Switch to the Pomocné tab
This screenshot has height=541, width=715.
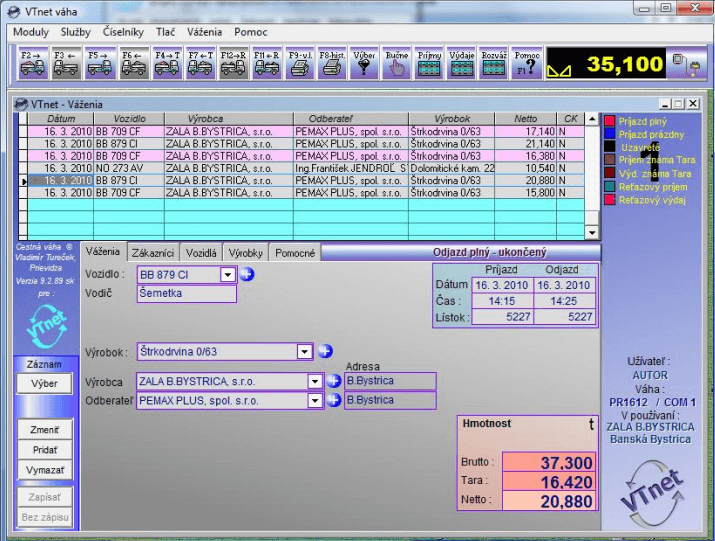click(295, 253)
